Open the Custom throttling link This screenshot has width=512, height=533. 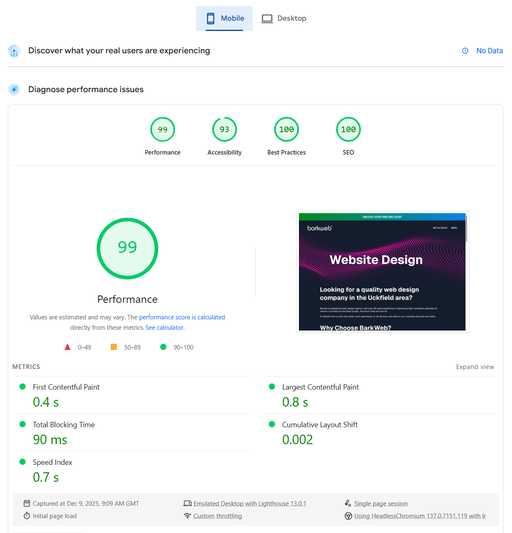218,516
